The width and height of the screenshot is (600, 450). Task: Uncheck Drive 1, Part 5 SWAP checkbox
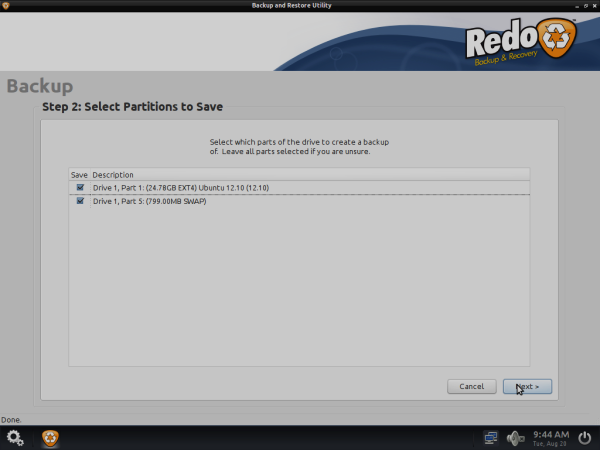[x=80, y=201]
